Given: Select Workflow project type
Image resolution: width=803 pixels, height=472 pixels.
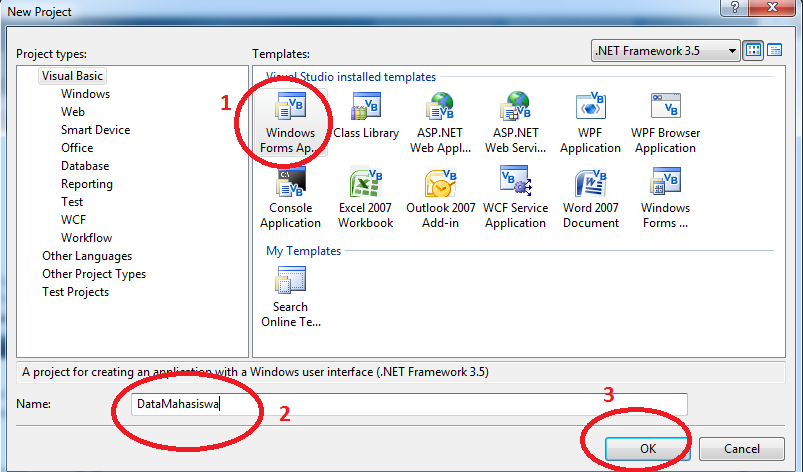Looking at the screenshot, I should tap(86, 238).
